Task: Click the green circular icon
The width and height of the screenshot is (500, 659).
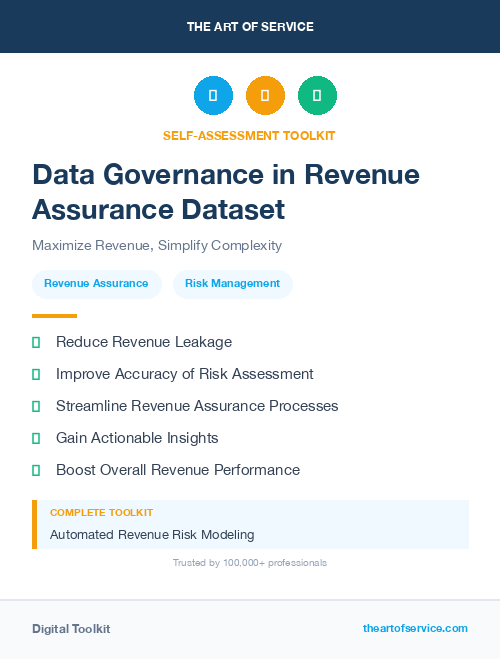Action: coord(317,95)
